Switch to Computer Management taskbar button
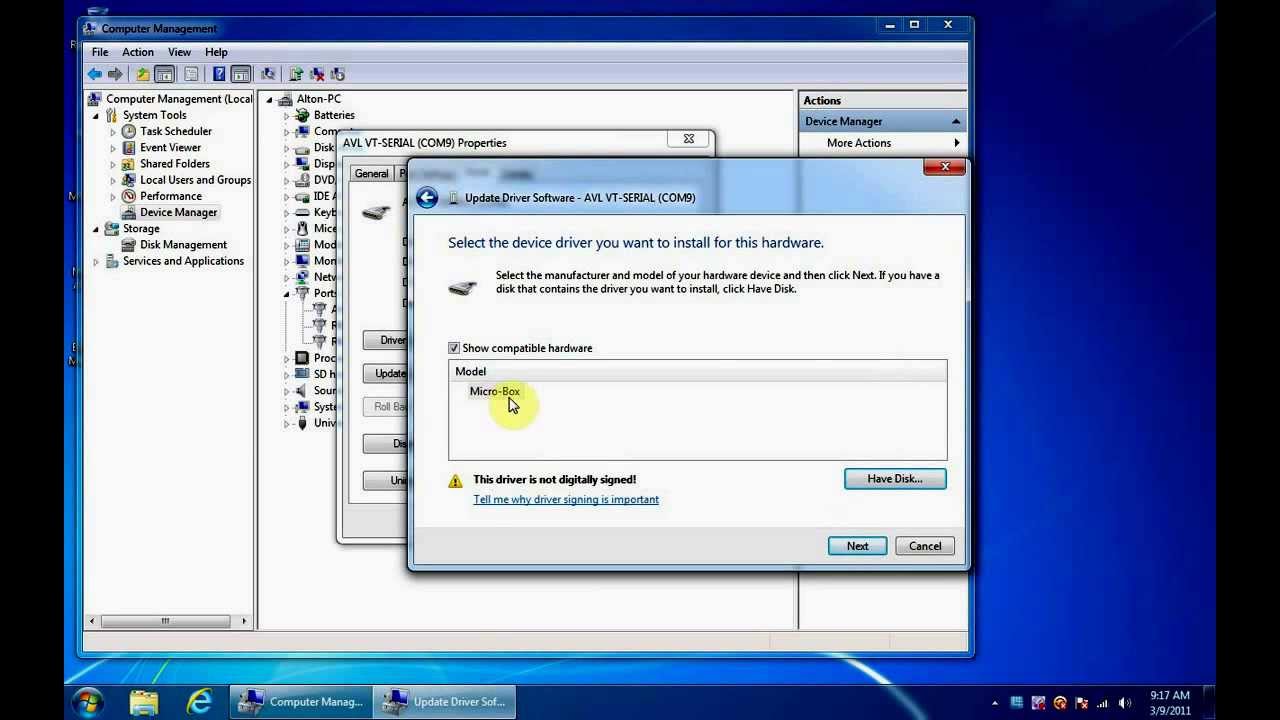1280x720 pixels. (301, 702)
